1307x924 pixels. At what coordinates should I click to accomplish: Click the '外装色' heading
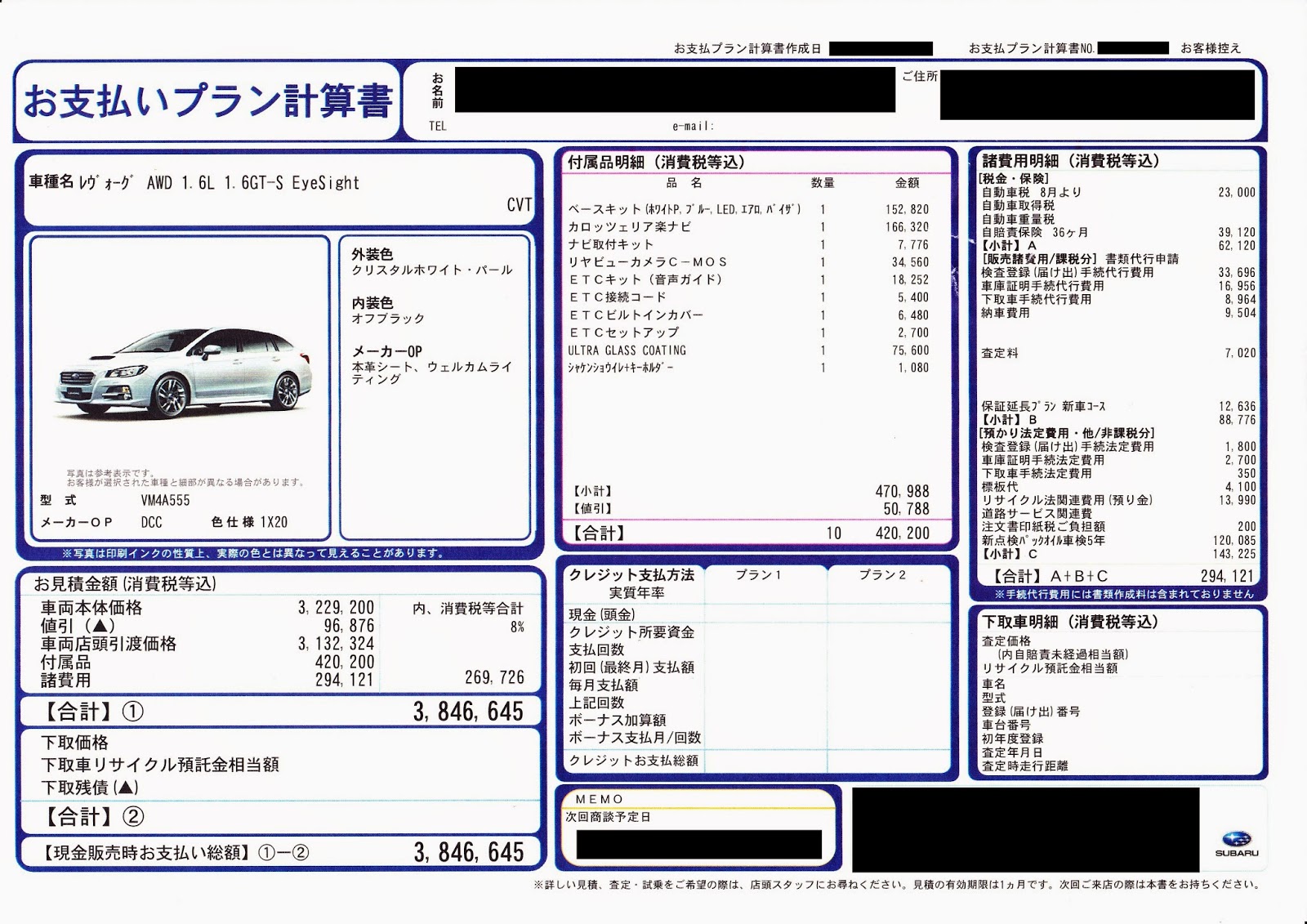click(x=372, y=254)
